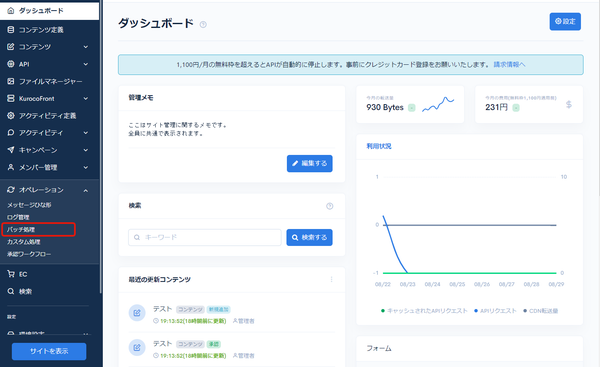Click edit icon of the 承認 テスト entry

(137, 347)
